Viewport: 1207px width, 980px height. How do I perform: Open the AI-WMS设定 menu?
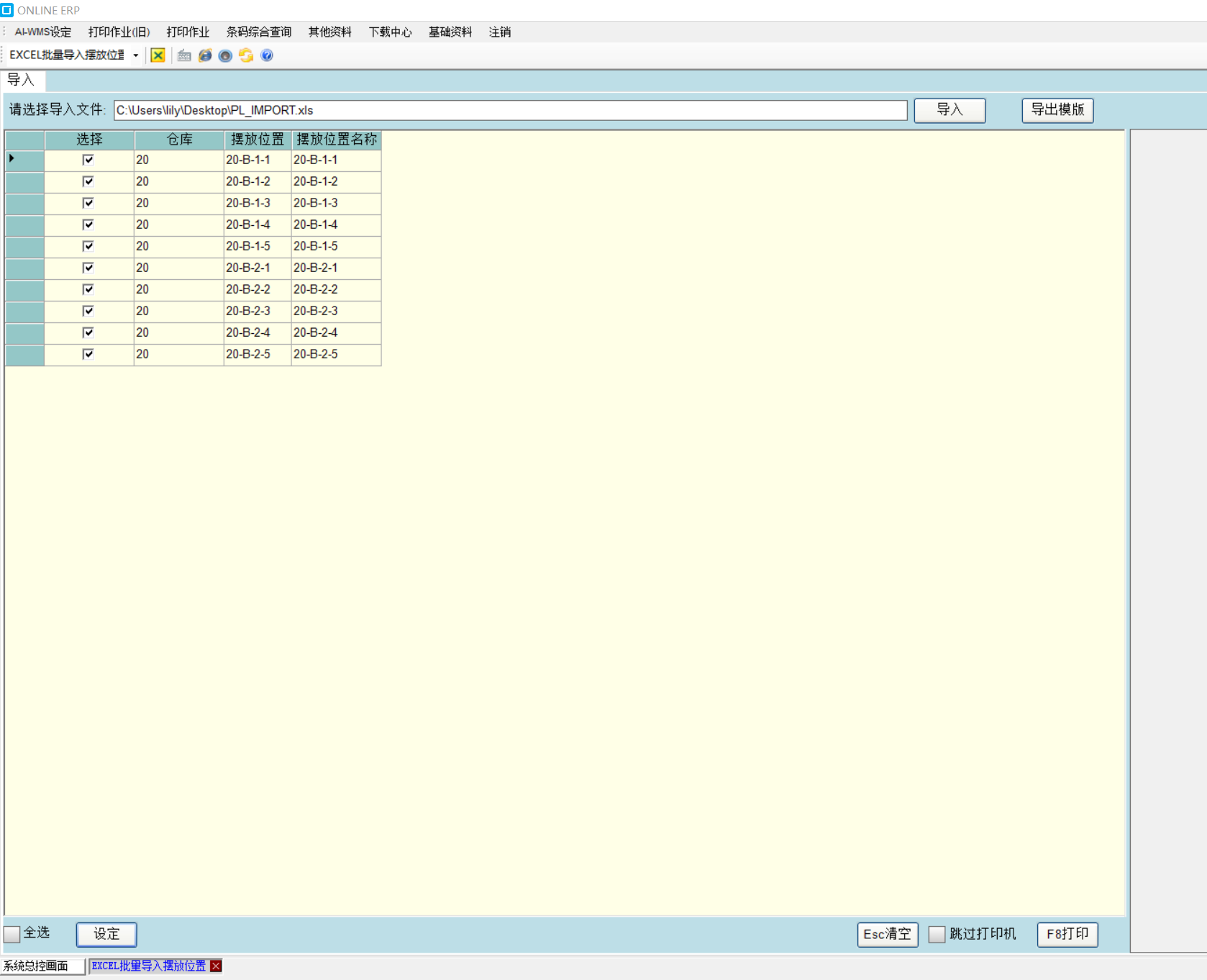point(43,32)
